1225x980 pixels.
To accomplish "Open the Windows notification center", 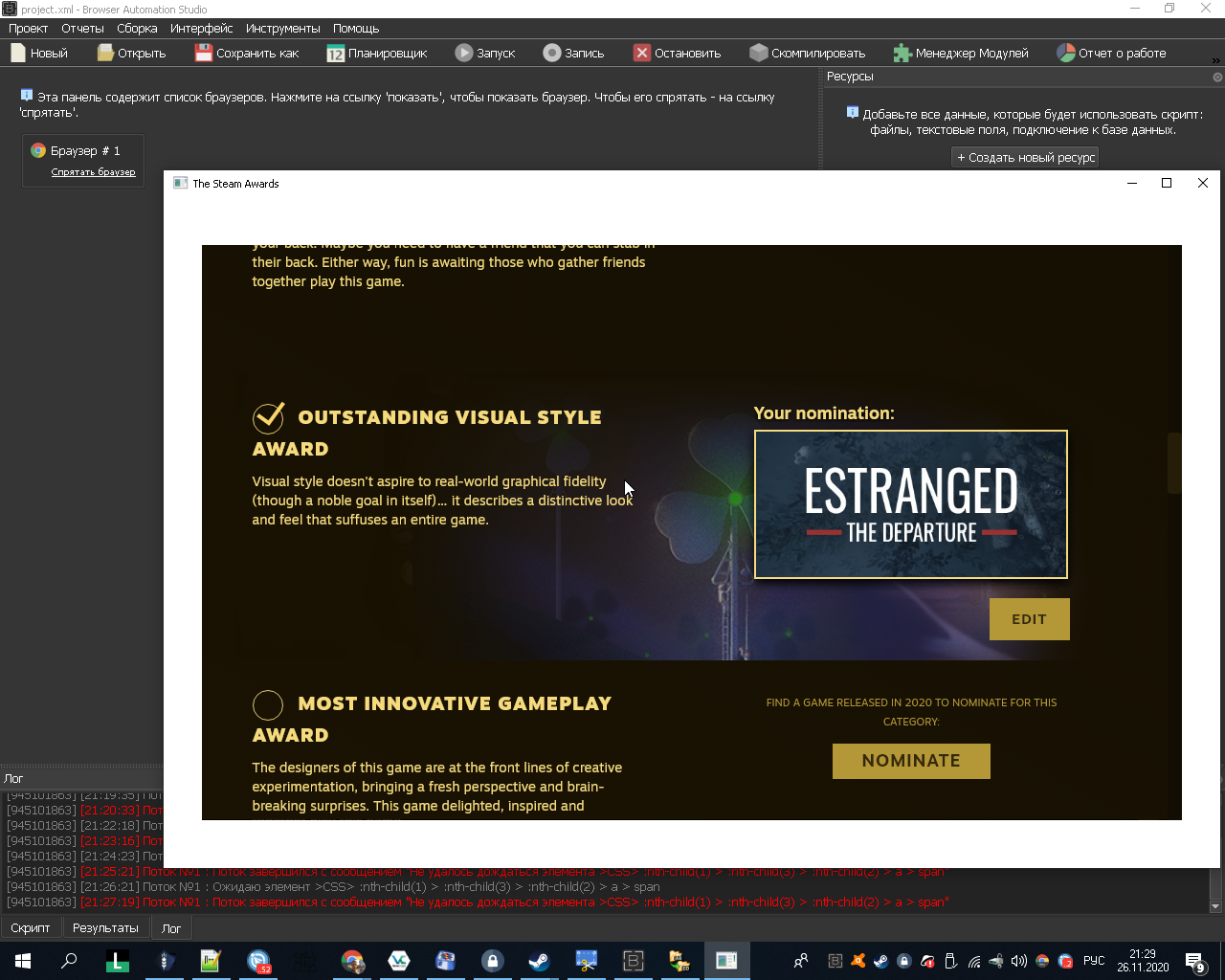I will [1195, 961].
